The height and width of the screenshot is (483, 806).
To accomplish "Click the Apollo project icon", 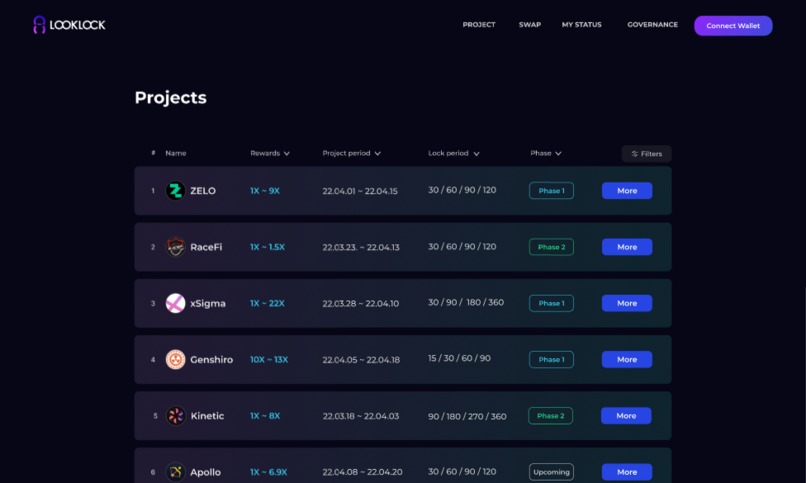I will pyautogui.click(x=175, y=472).
